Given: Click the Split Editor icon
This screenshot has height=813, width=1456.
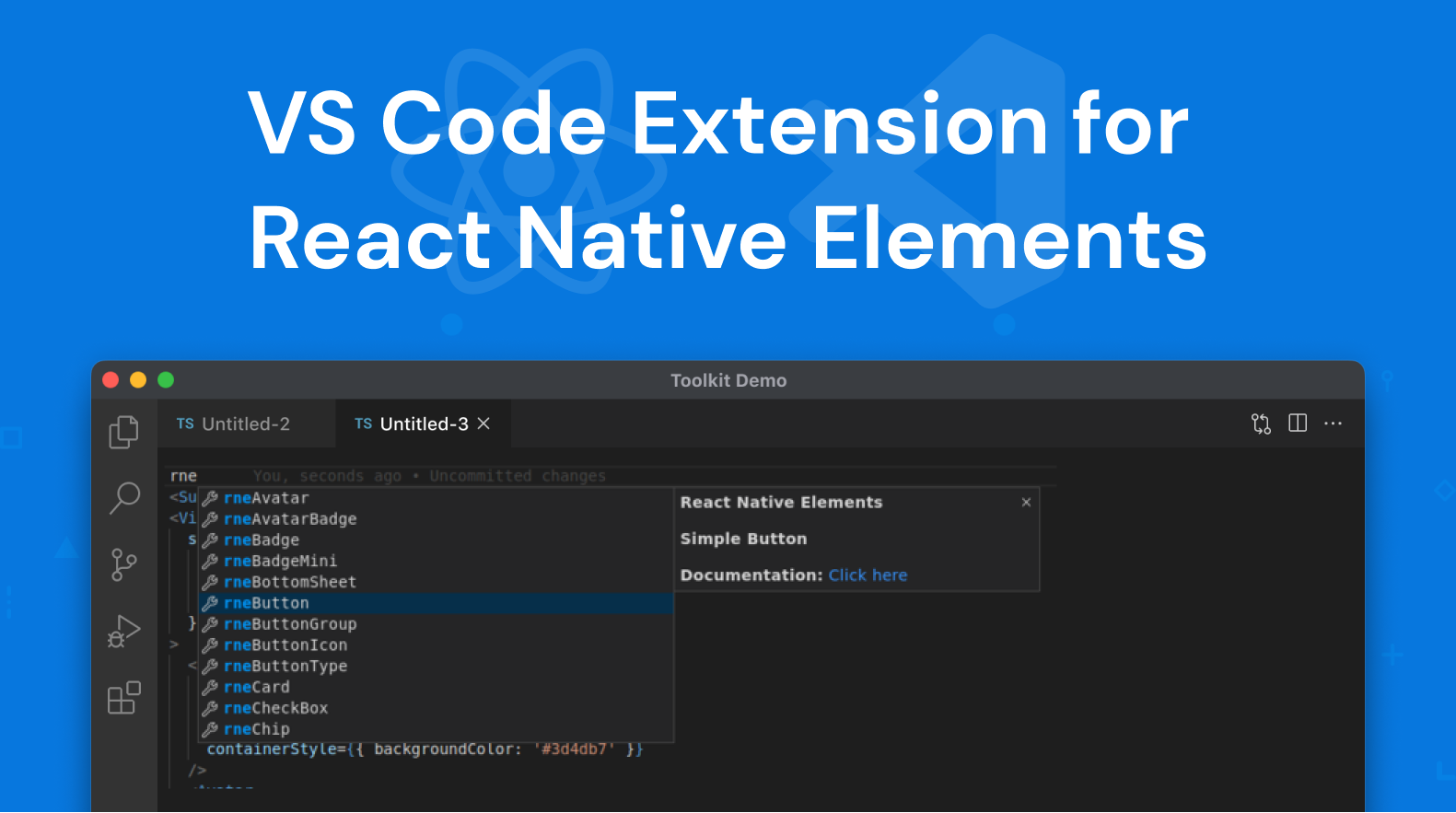Looking at the screenshot, I should [x=1298, y=424].
